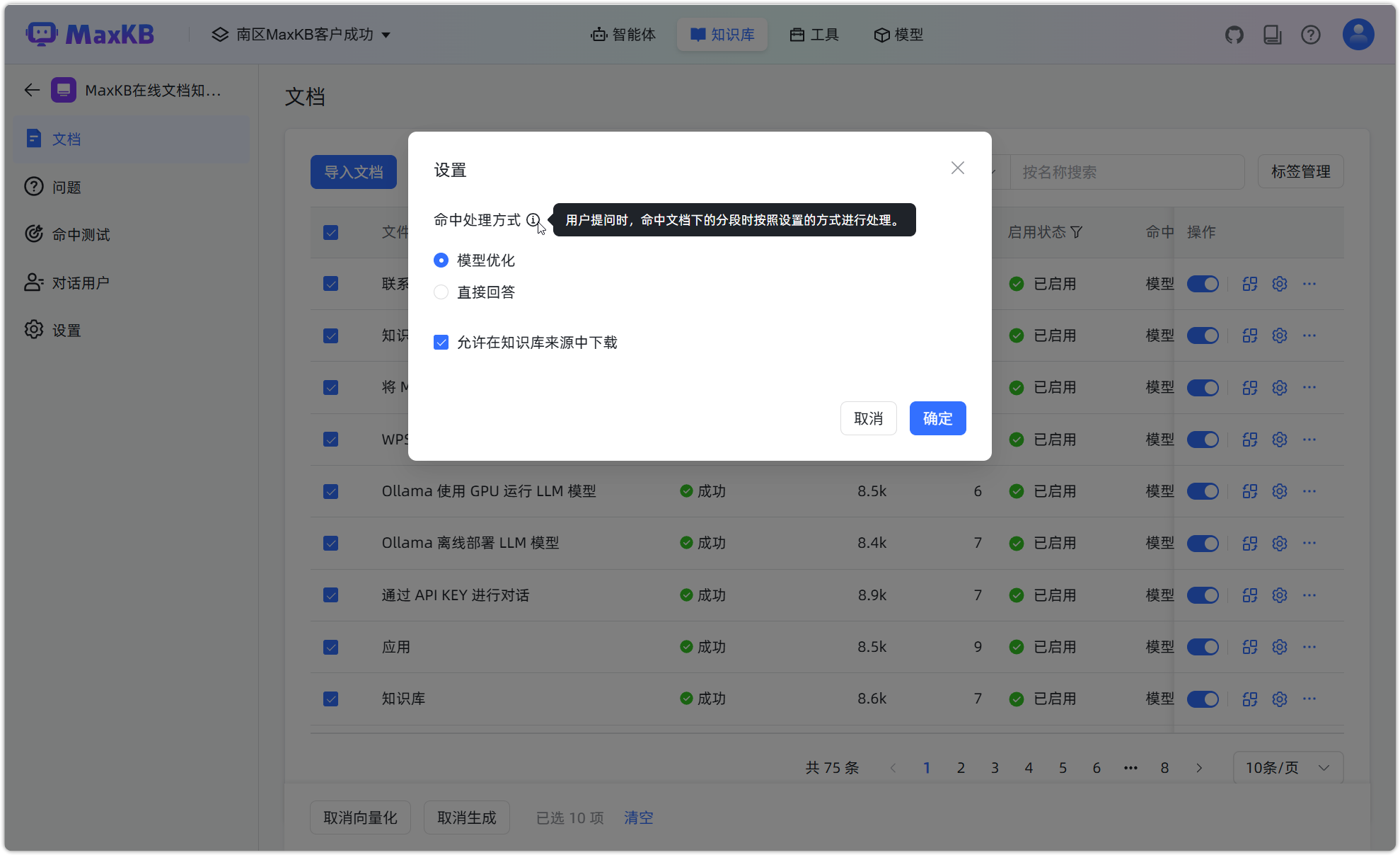Open the 南区MaxKB客户成功 workspace dropdown
This screenshot has height=855, width=1400.
301,34
